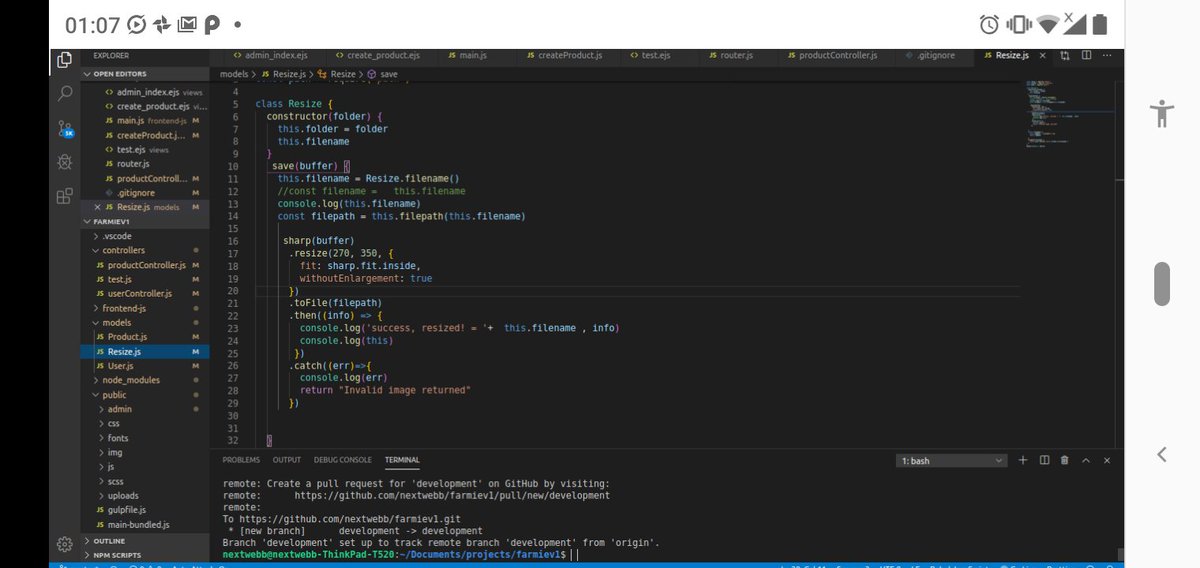Expand the node_modules folder
Screen dimensions: 1200x568
coord(130,380)
